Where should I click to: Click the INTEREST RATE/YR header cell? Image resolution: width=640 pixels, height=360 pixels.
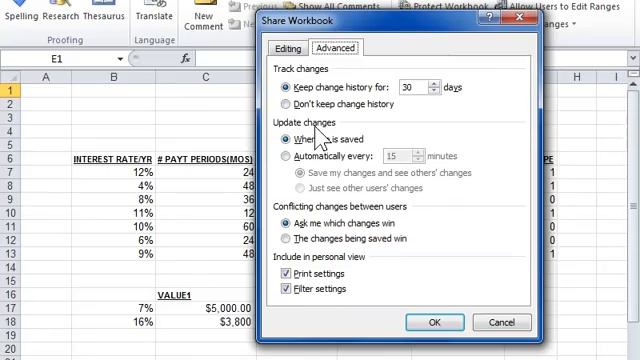pos(113,159)
